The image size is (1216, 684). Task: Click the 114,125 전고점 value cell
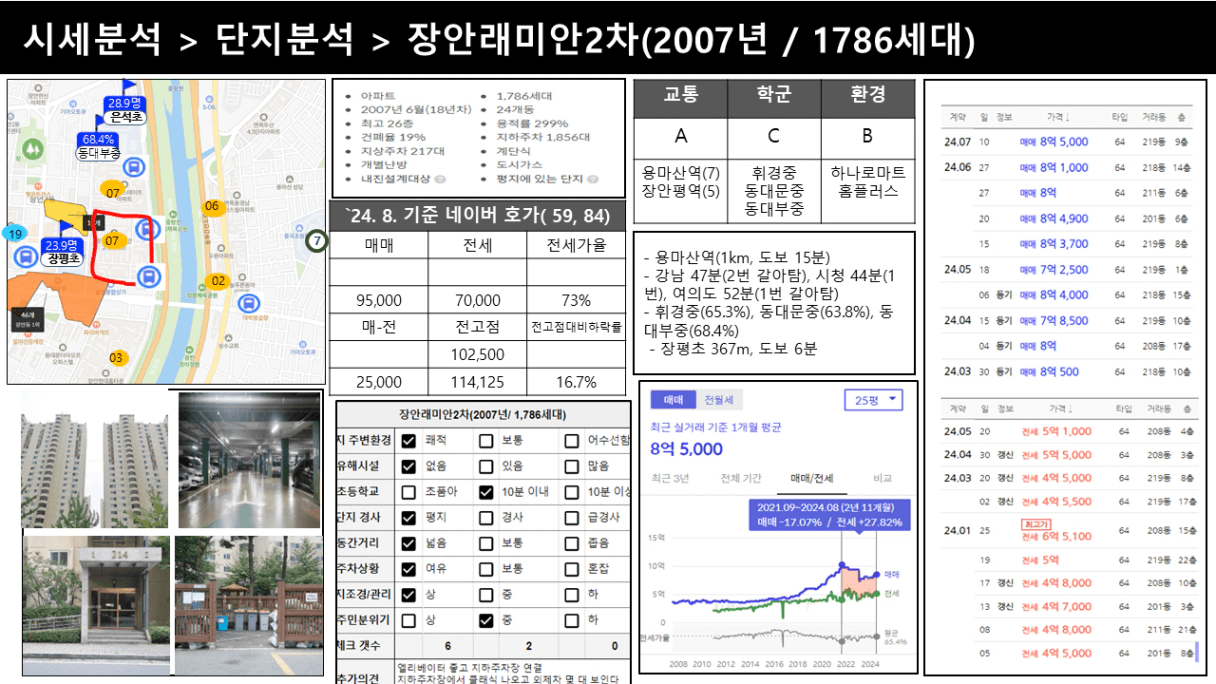(x=478, y=382)
